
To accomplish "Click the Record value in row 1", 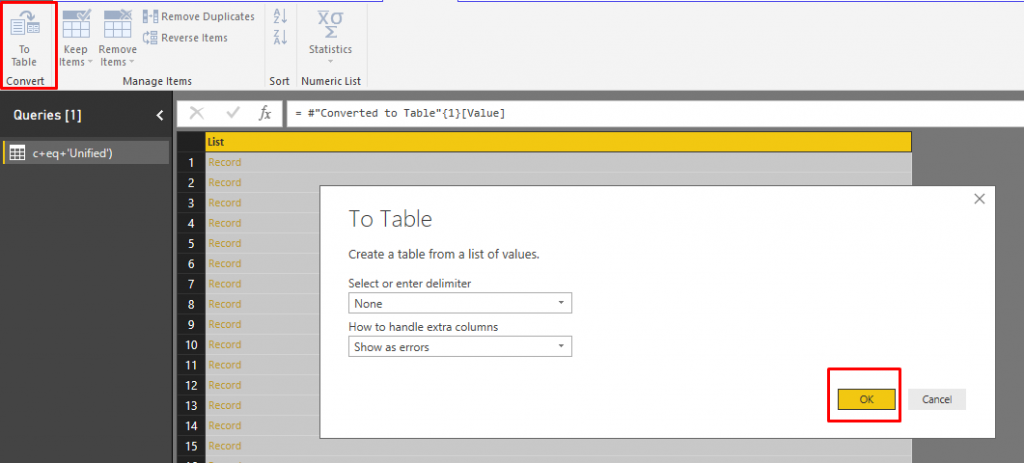I will [x=225, y=162].
